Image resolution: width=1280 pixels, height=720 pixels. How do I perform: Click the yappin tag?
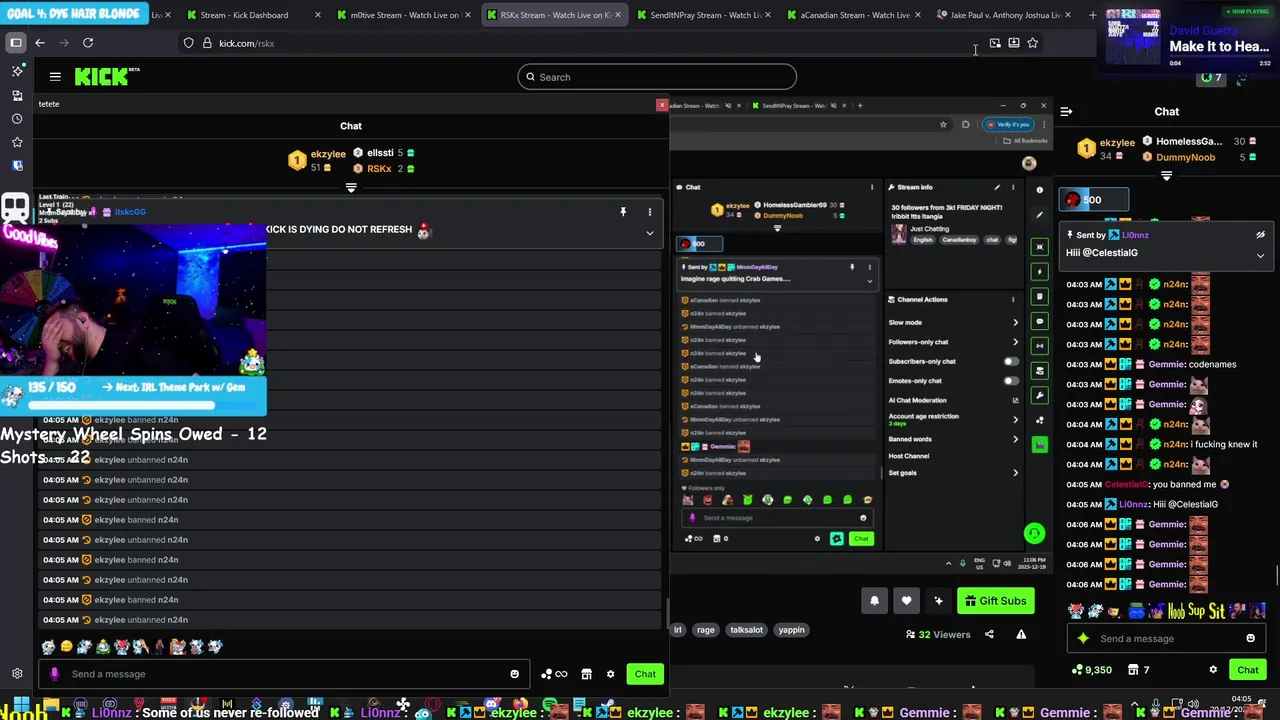tap(791, 630)
